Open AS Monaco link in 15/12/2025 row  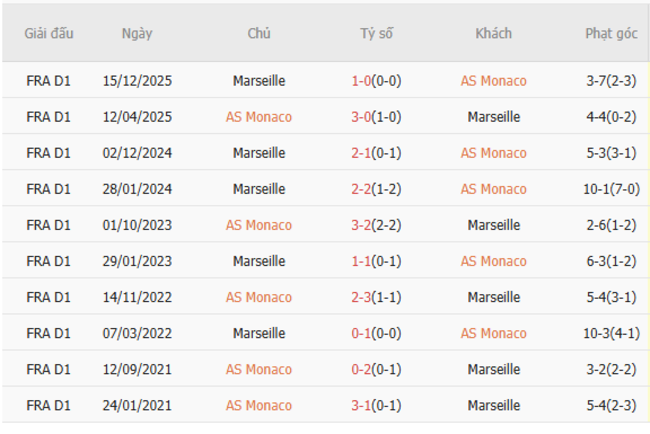[x=493, y=81]
